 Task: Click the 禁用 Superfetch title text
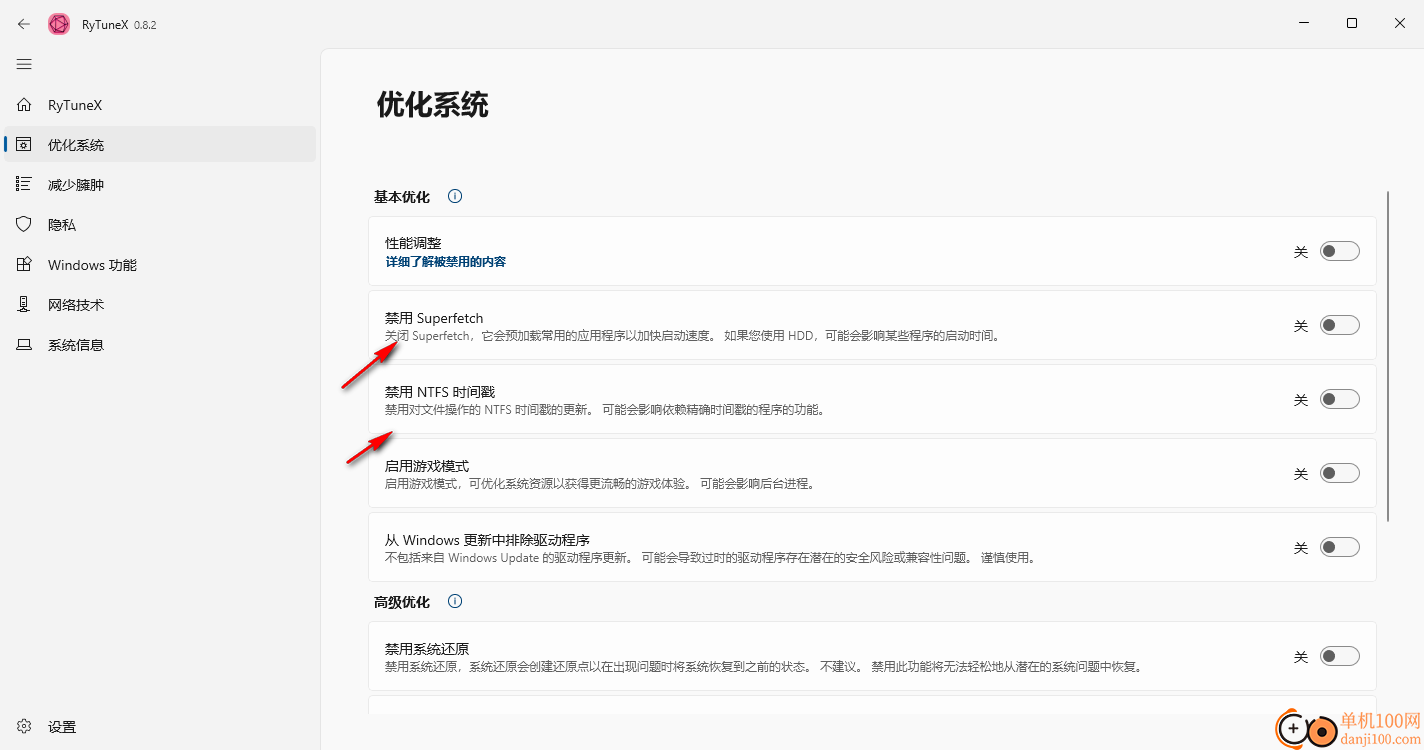click(x=434, y=318)
